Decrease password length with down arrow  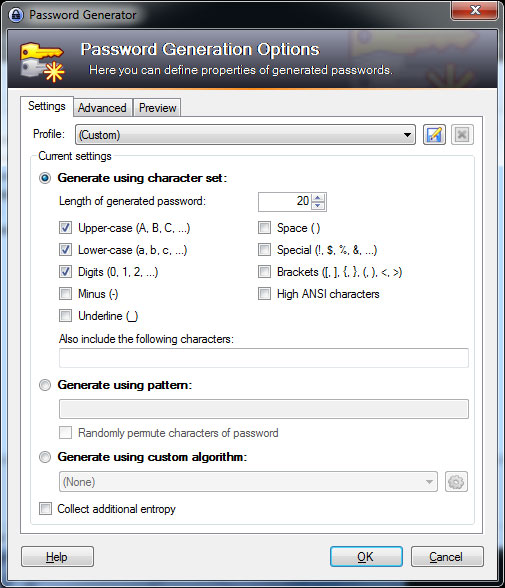[x=318, y=206]
